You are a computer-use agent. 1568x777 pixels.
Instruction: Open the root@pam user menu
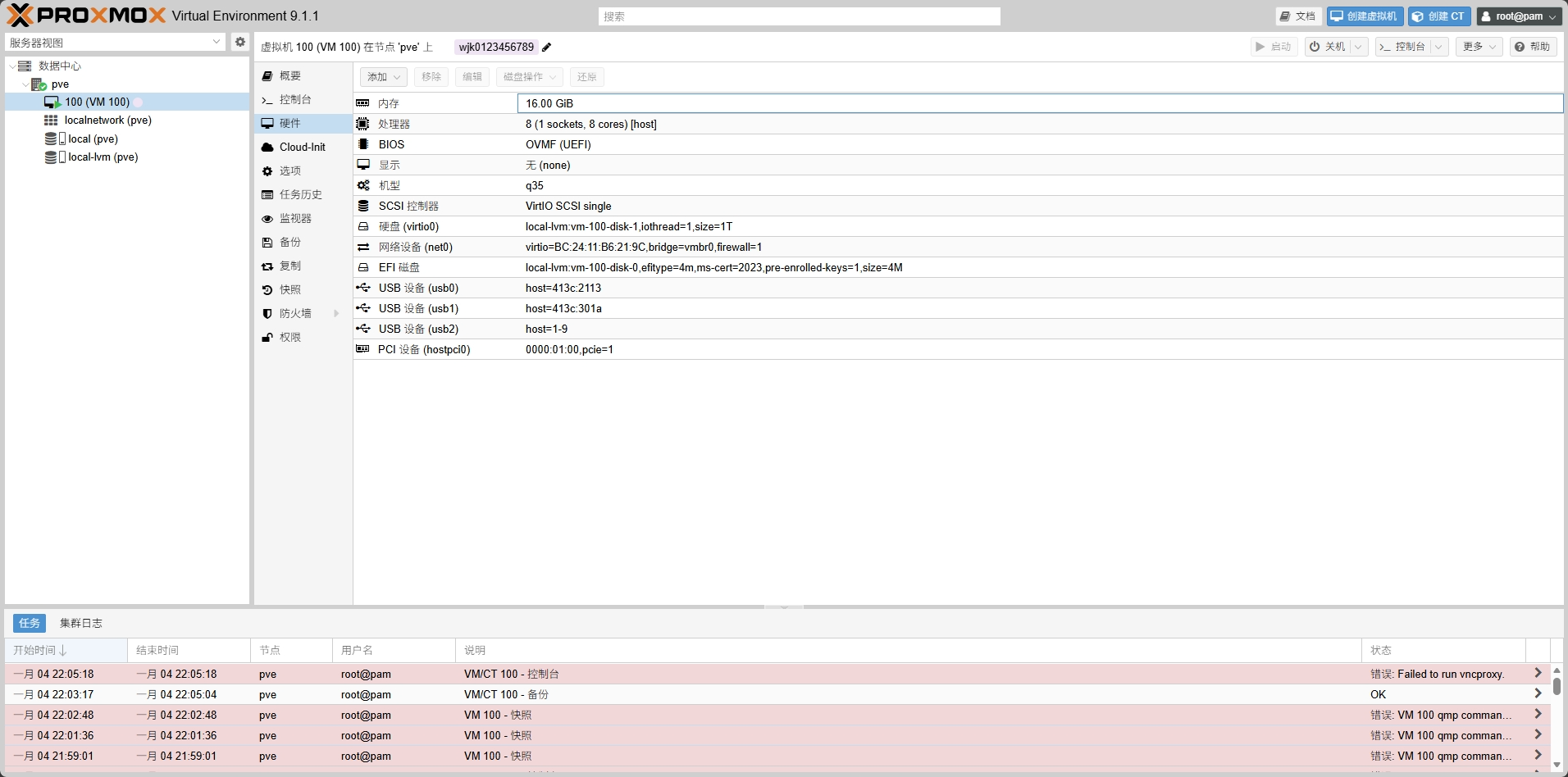pos(1518,16)
